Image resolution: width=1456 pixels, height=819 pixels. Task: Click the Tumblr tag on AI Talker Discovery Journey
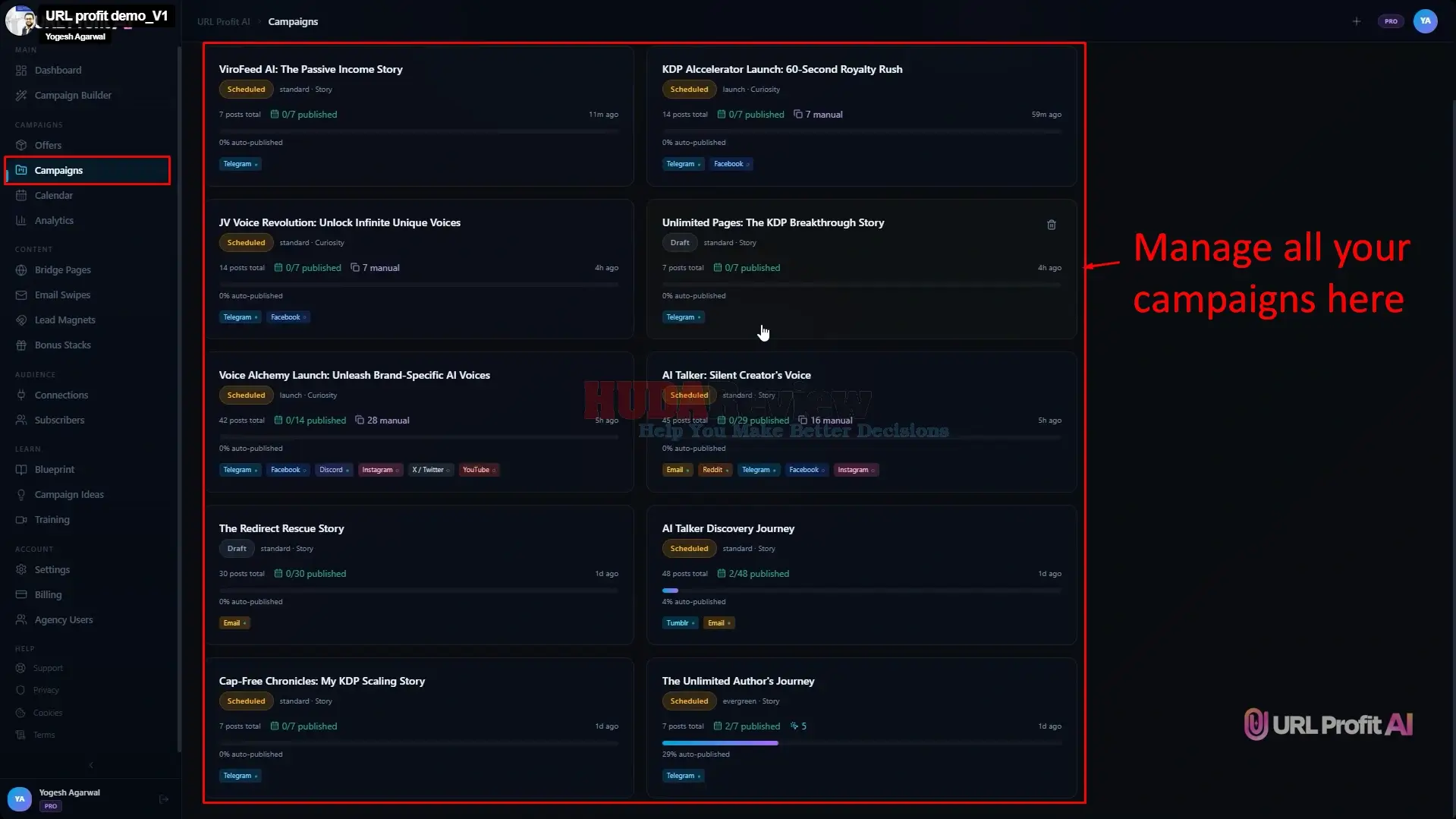point(680,623)
